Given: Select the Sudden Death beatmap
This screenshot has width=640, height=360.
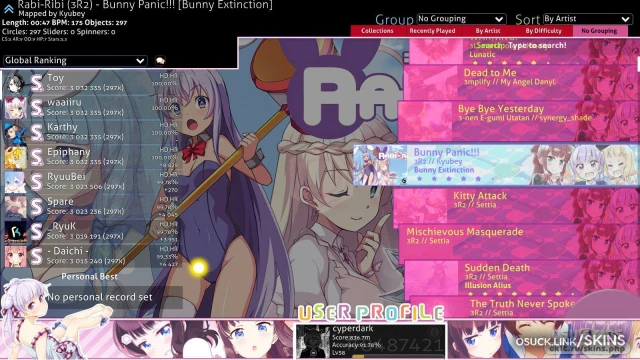Looking at the screenshot, I should tap(522, 279).
